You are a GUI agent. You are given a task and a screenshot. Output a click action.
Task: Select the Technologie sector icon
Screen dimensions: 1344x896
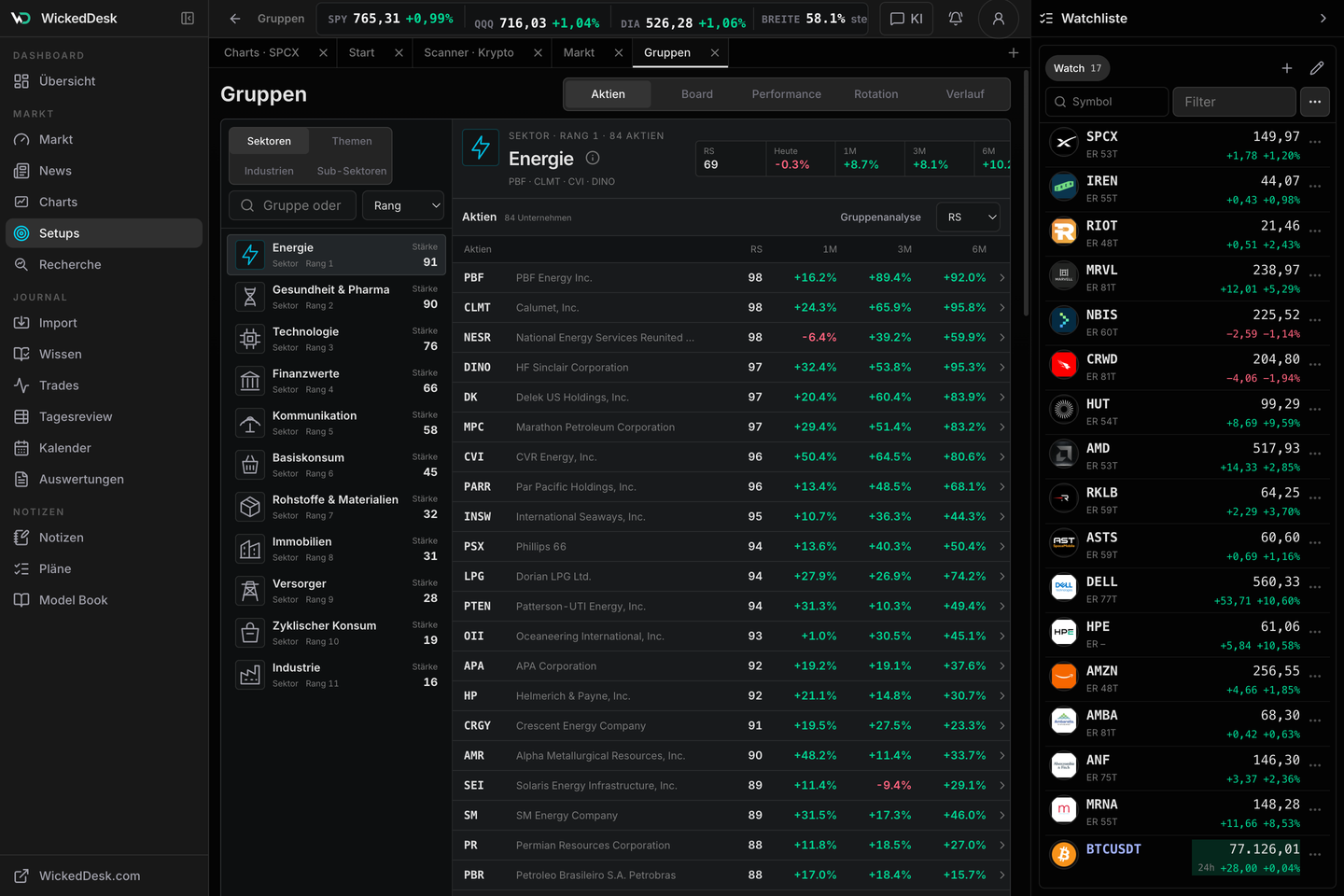pos(250,339)
